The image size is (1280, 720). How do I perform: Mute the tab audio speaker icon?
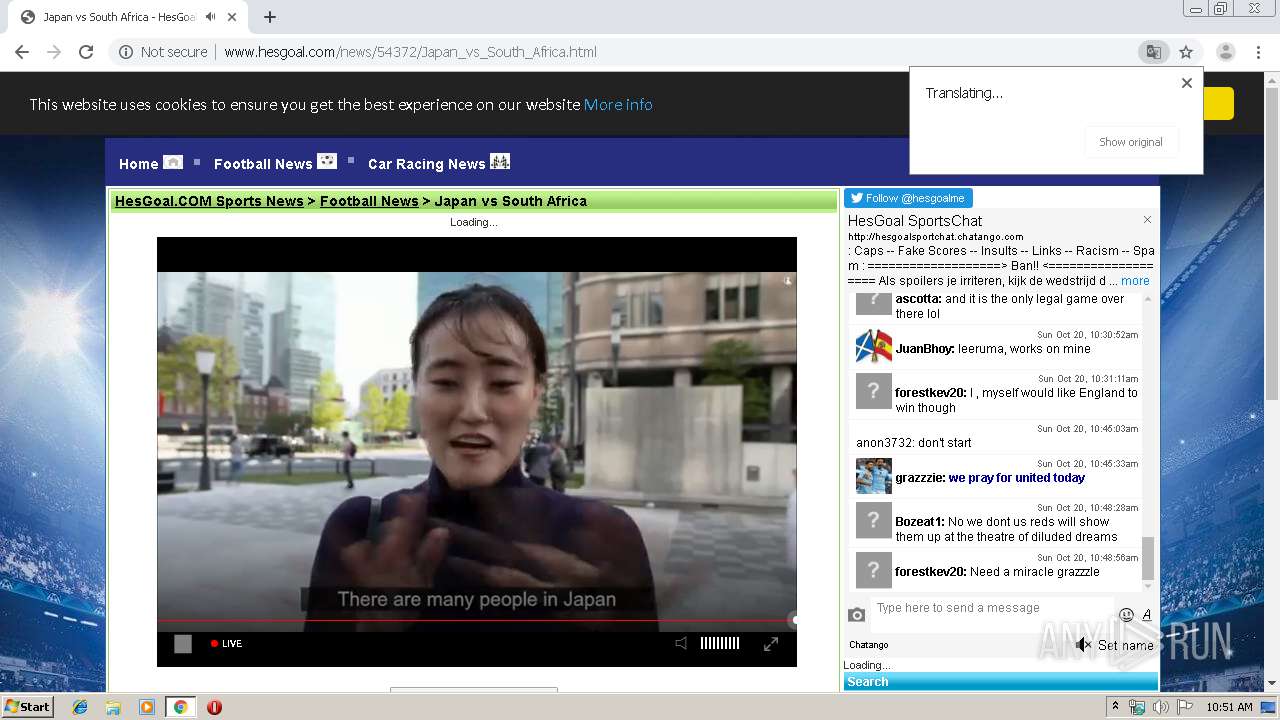(x=211, y=17)
